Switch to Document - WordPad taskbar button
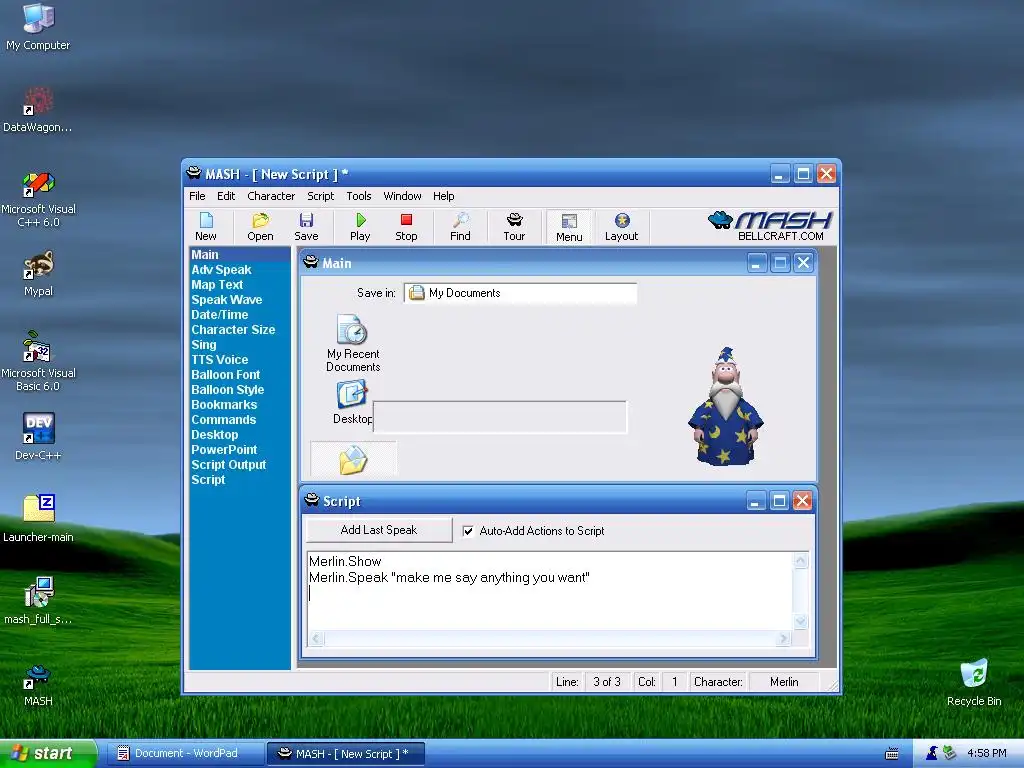This screenshot has width=1024, height=768. (x=185, y=754)
